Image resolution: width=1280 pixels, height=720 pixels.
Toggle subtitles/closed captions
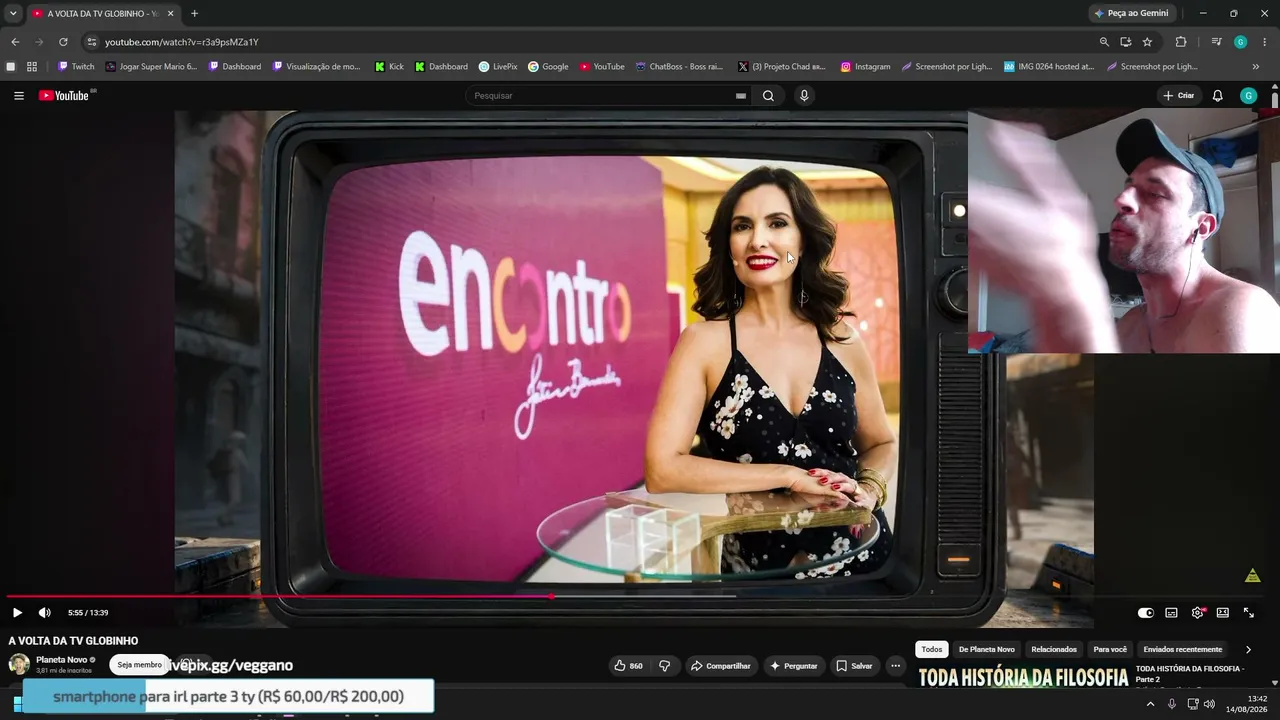[x=1171, y=613]
